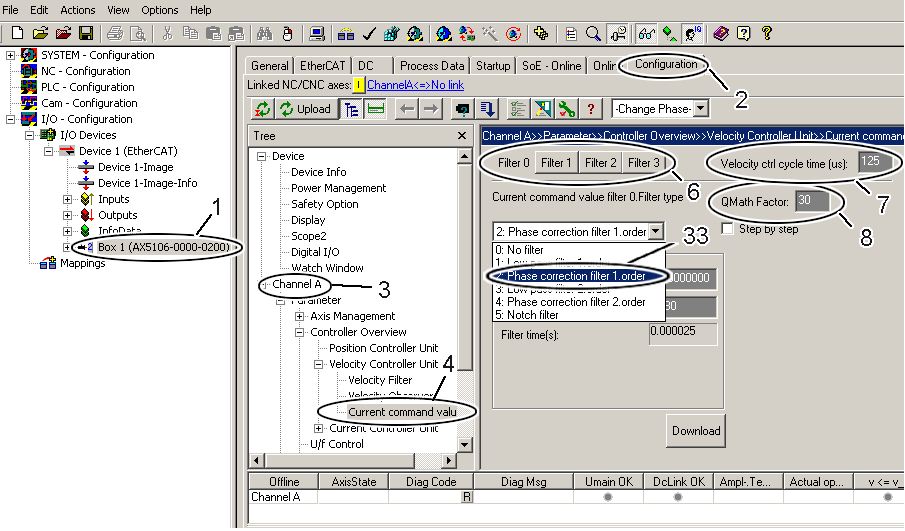
Task: Collapse Device 1 (EtherCAT) node
Action: [x=48, y=151]
